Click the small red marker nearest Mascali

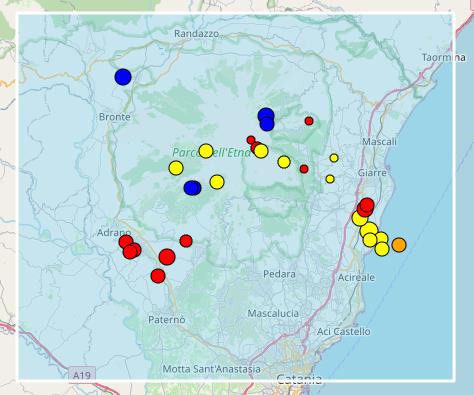(x=309, y=121)
